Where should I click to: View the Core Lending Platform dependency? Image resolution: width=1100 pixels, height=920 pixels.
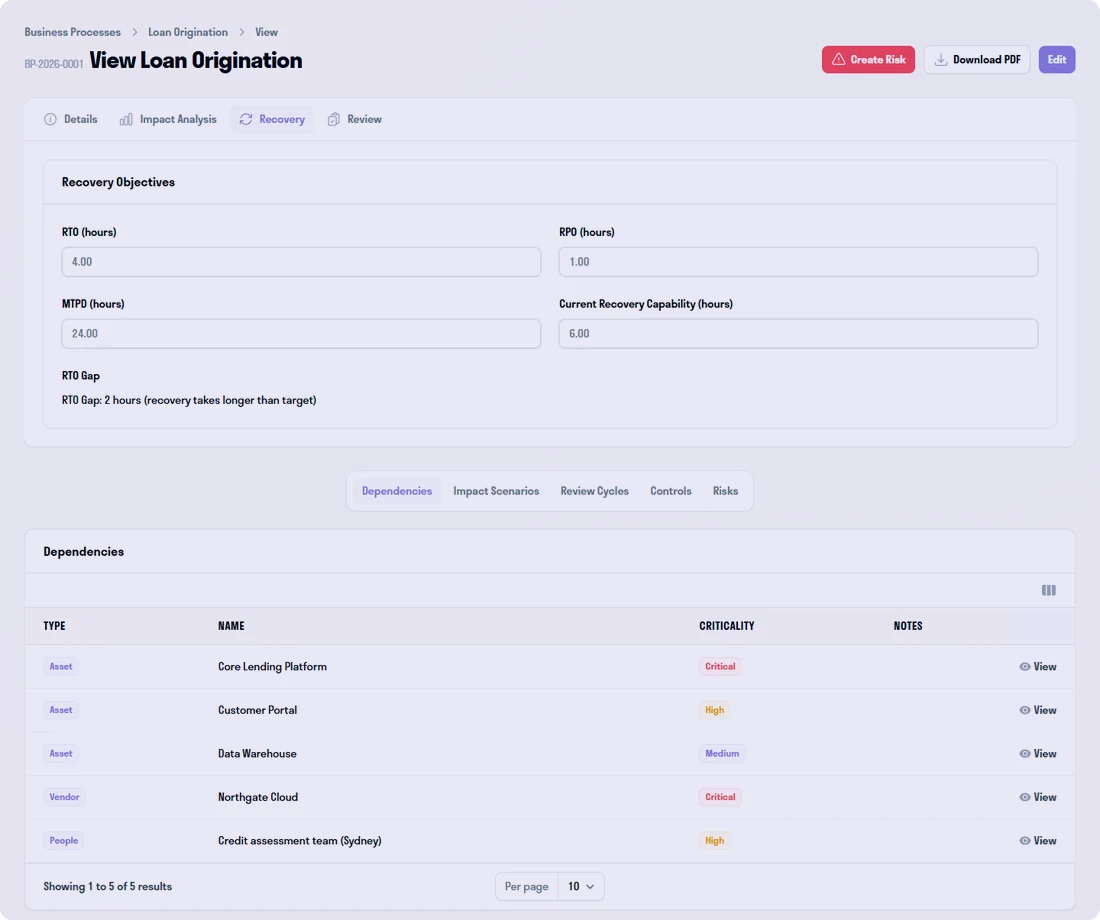click(x=1038, y=667)
